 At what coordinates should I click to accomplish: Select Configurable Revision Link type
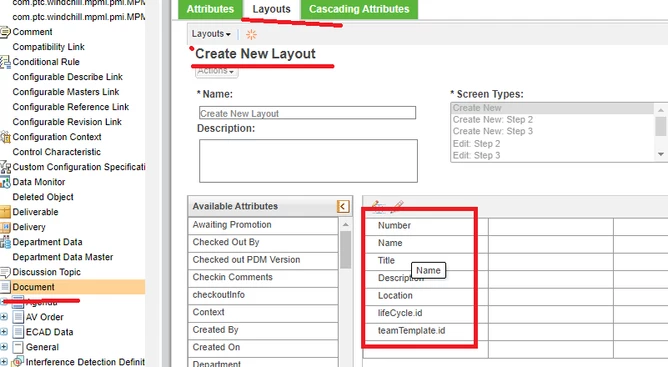coord(67,122)
